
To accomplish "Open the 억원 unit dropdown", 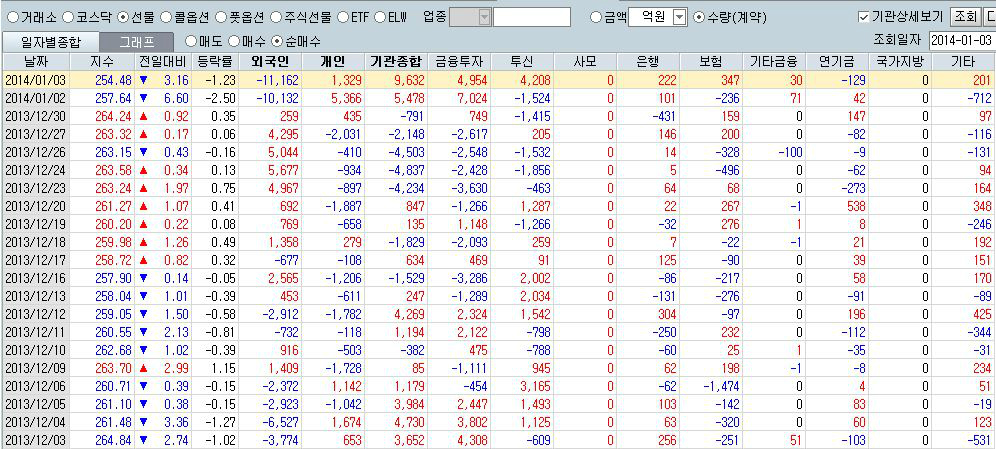I will click(679, 17).
